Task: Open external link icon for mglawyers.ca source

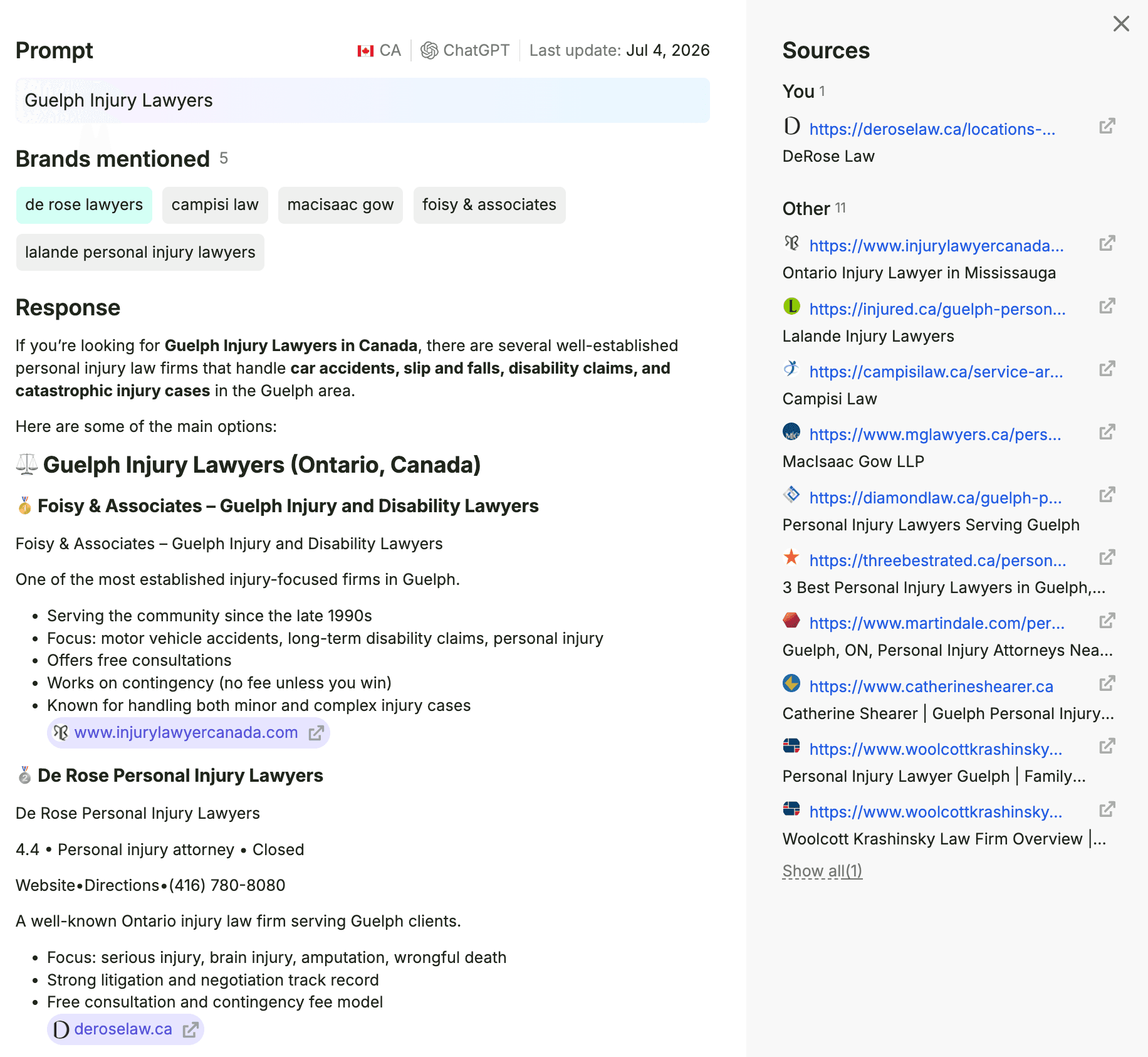Action: point(1107,432)
